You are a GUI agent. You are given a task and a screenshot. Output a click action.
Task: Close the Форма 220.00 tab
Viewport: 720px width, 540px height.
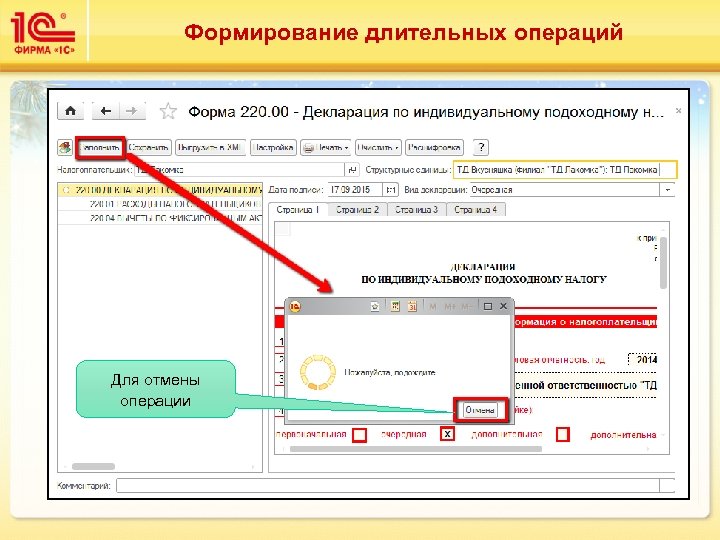[x=678, y=111]
